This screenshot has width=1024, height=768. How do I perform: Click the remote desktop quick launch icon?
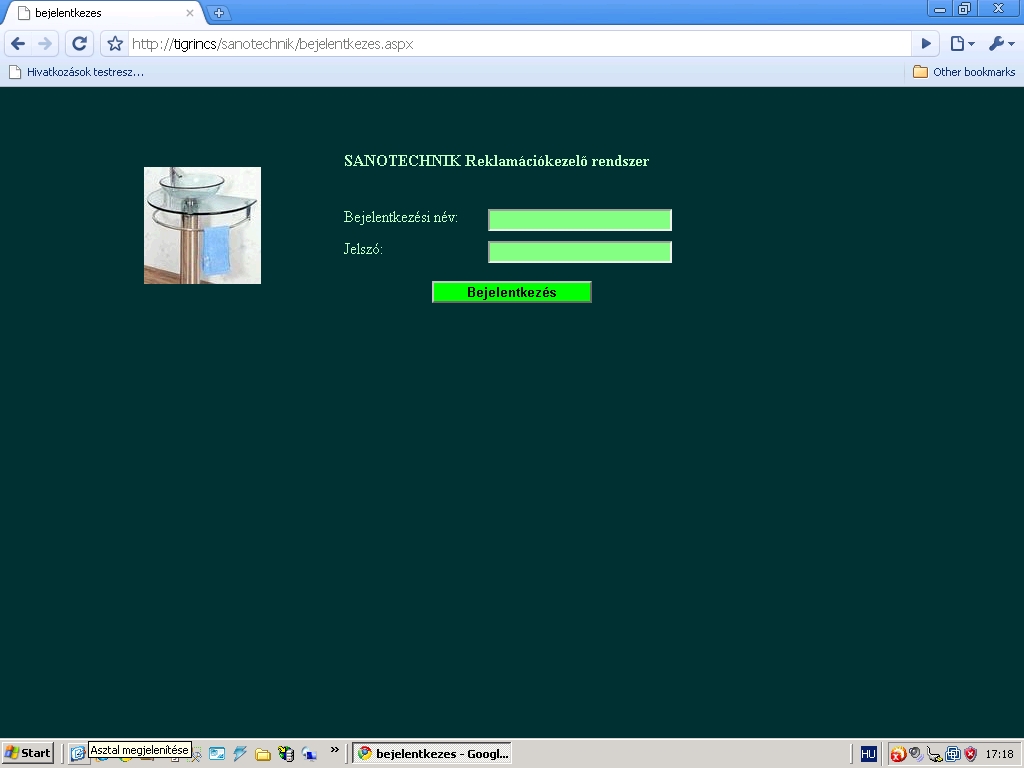[x=309, y=754]
